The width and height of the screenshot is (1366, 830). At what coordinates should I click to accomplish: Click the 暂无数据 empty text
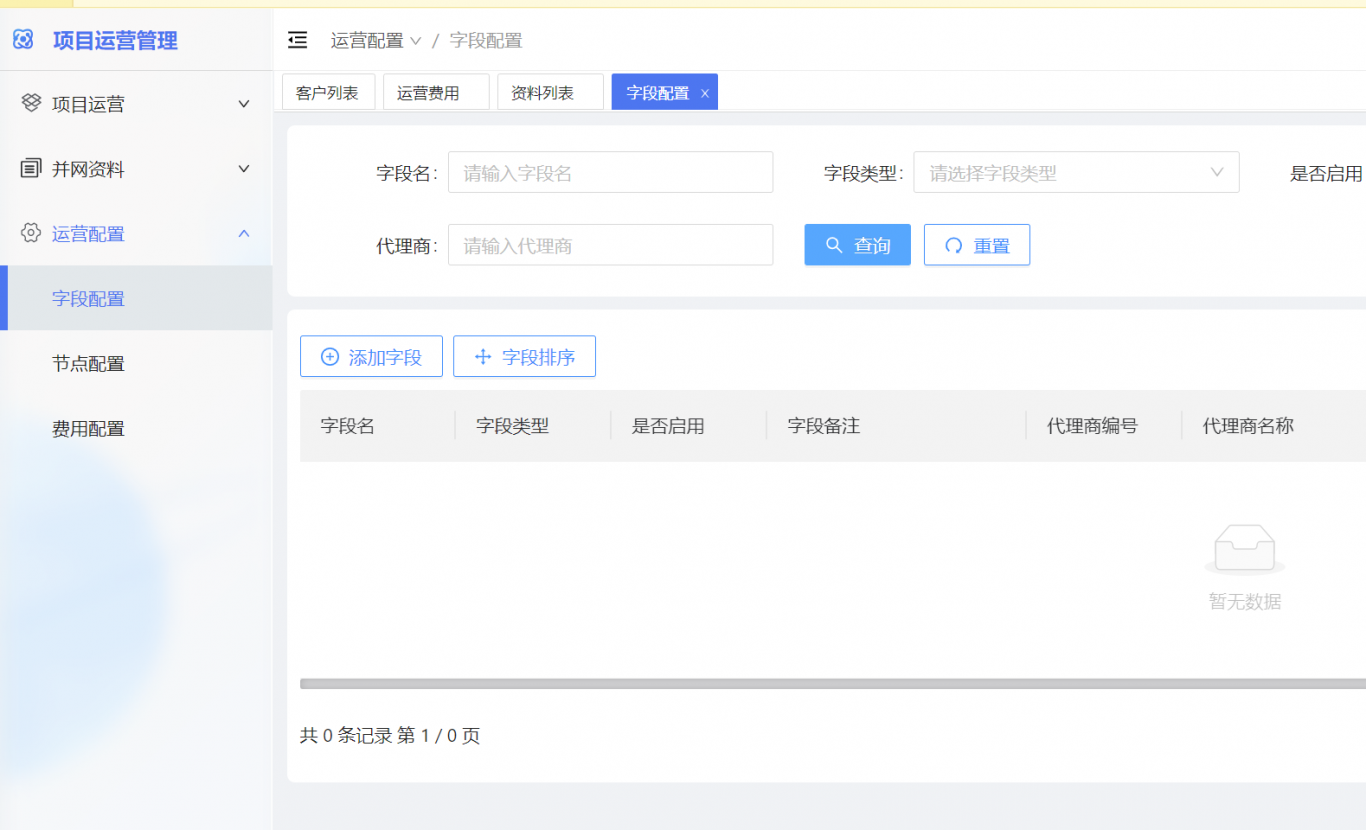pos(1245,602)
